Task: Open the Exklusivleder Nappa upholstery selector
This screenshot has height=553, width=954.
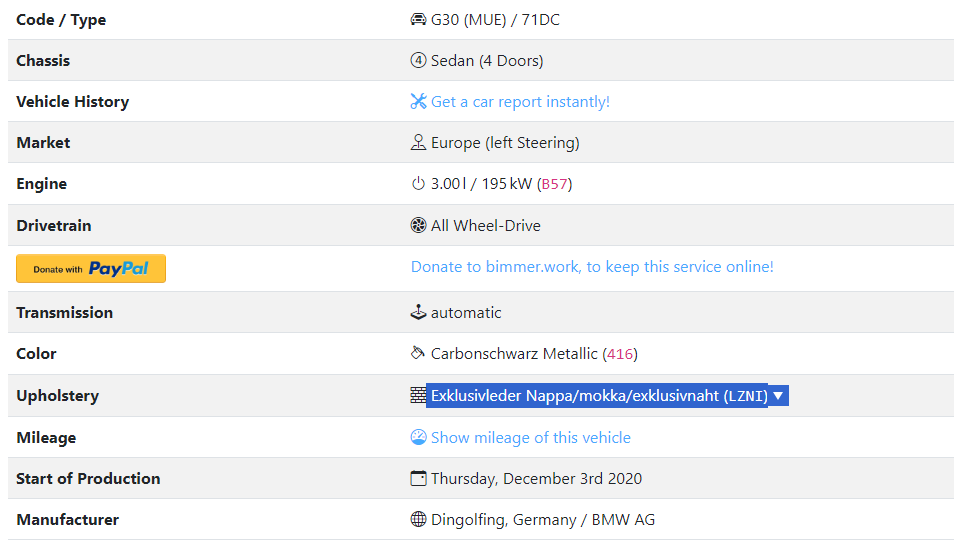Action: (x=599, y=396)
